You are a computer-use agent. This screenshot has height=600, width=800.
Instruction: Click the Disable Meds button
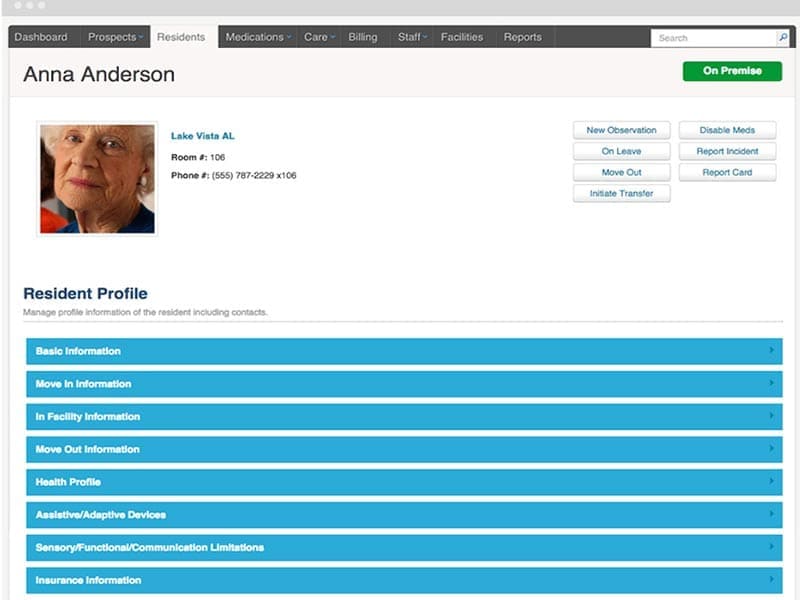727,130
